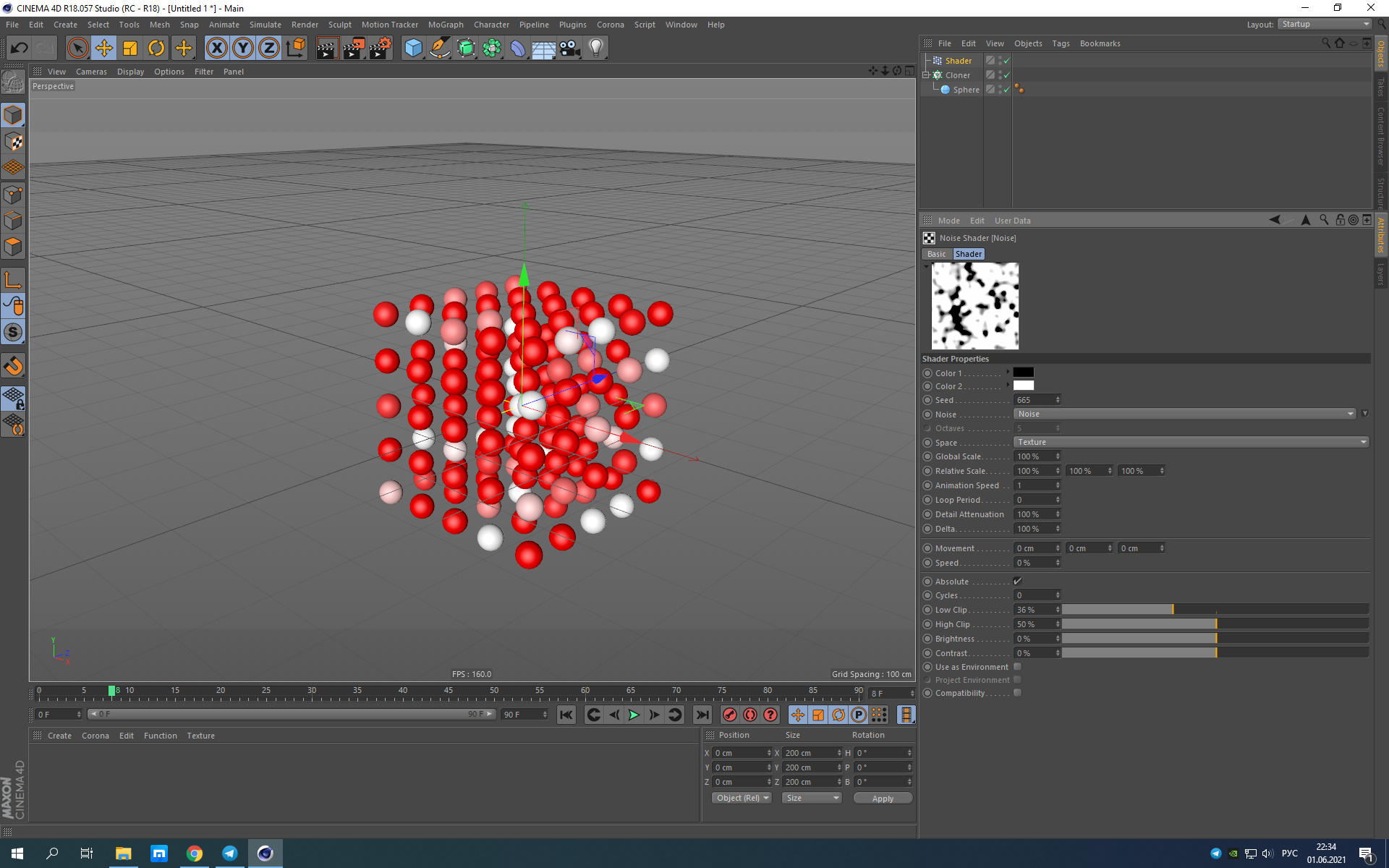Click Apply button in coordinates panel
Image resolution: width=1389 pixels, height=868 pixels.
[x=883, y=799]
